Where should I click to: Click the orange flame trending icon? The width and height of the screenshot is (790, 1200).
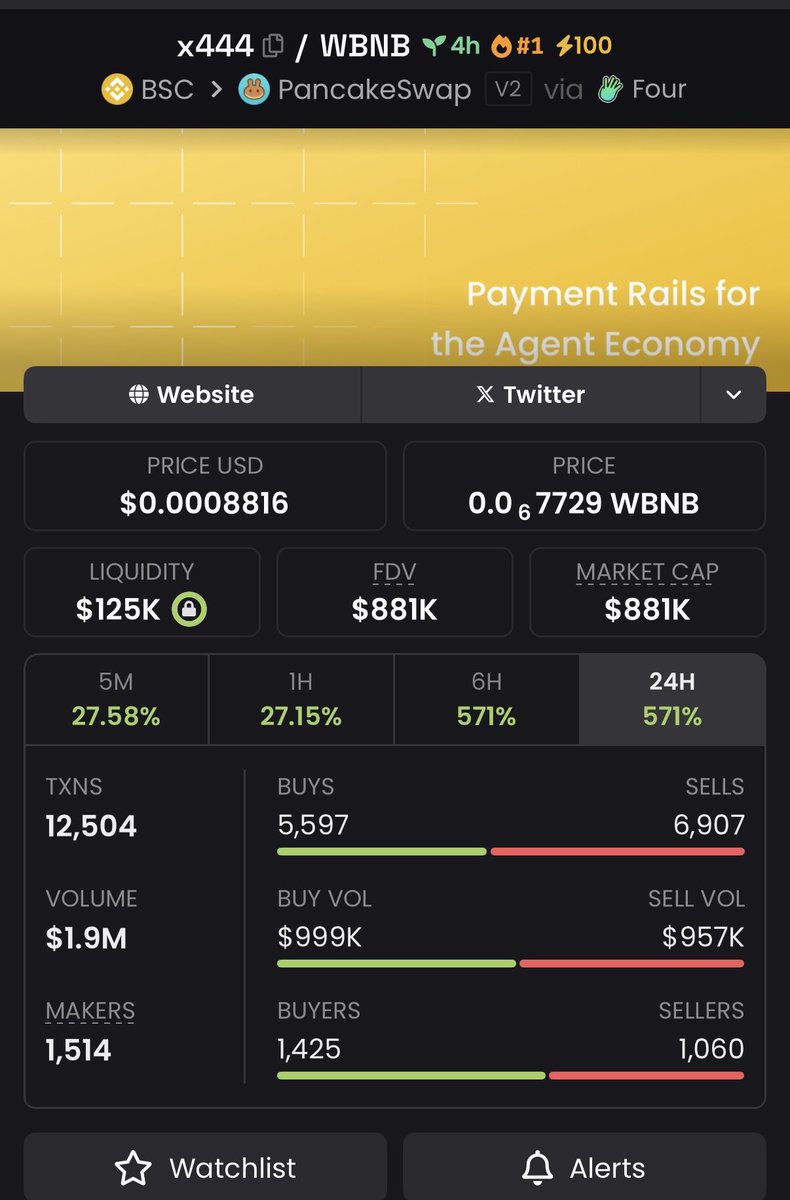click(501, 46)
